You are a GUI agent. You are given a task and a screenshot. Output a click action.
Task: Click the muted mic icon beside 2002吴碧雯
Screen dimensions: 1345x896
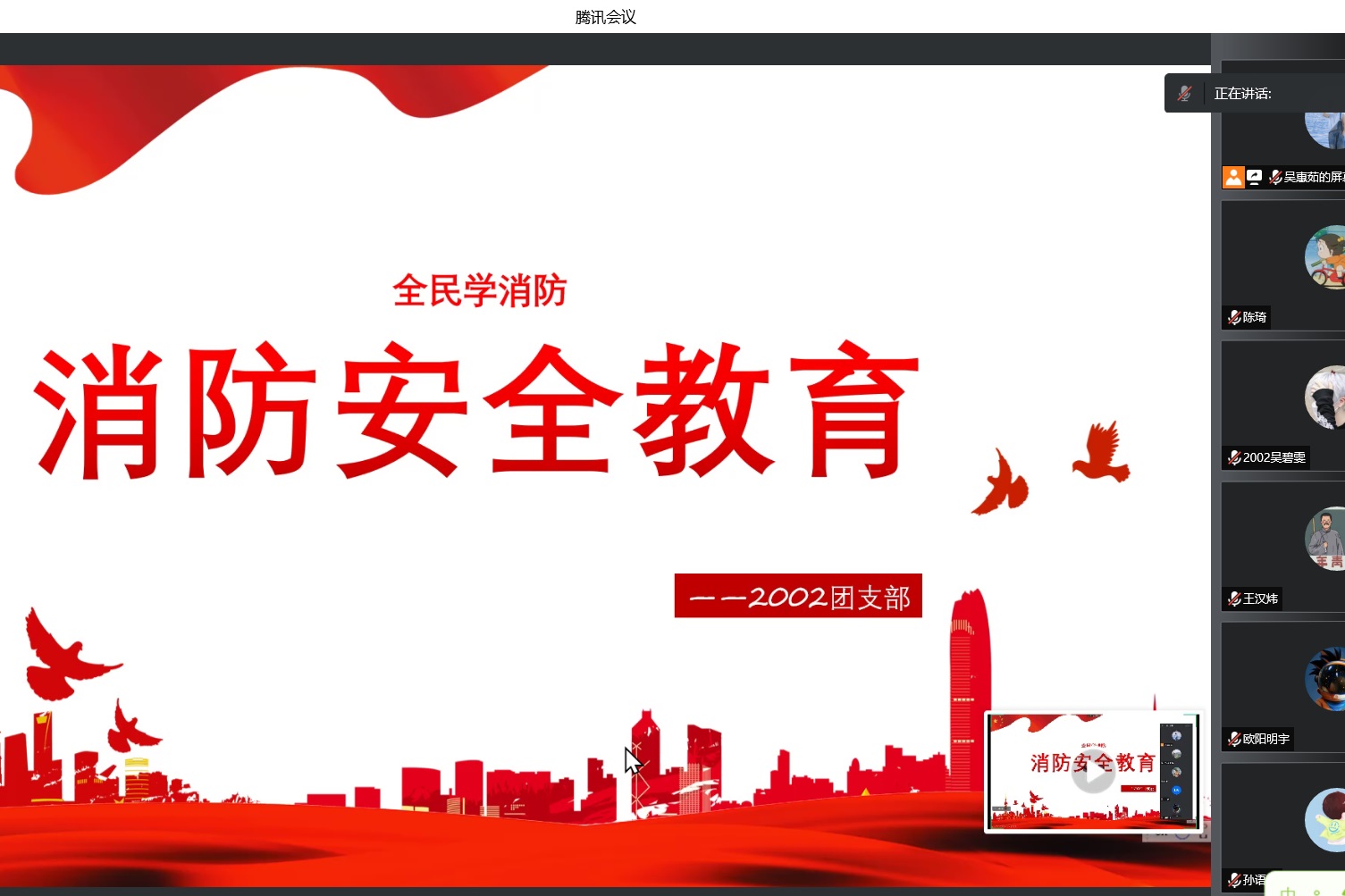[1234, 457]
